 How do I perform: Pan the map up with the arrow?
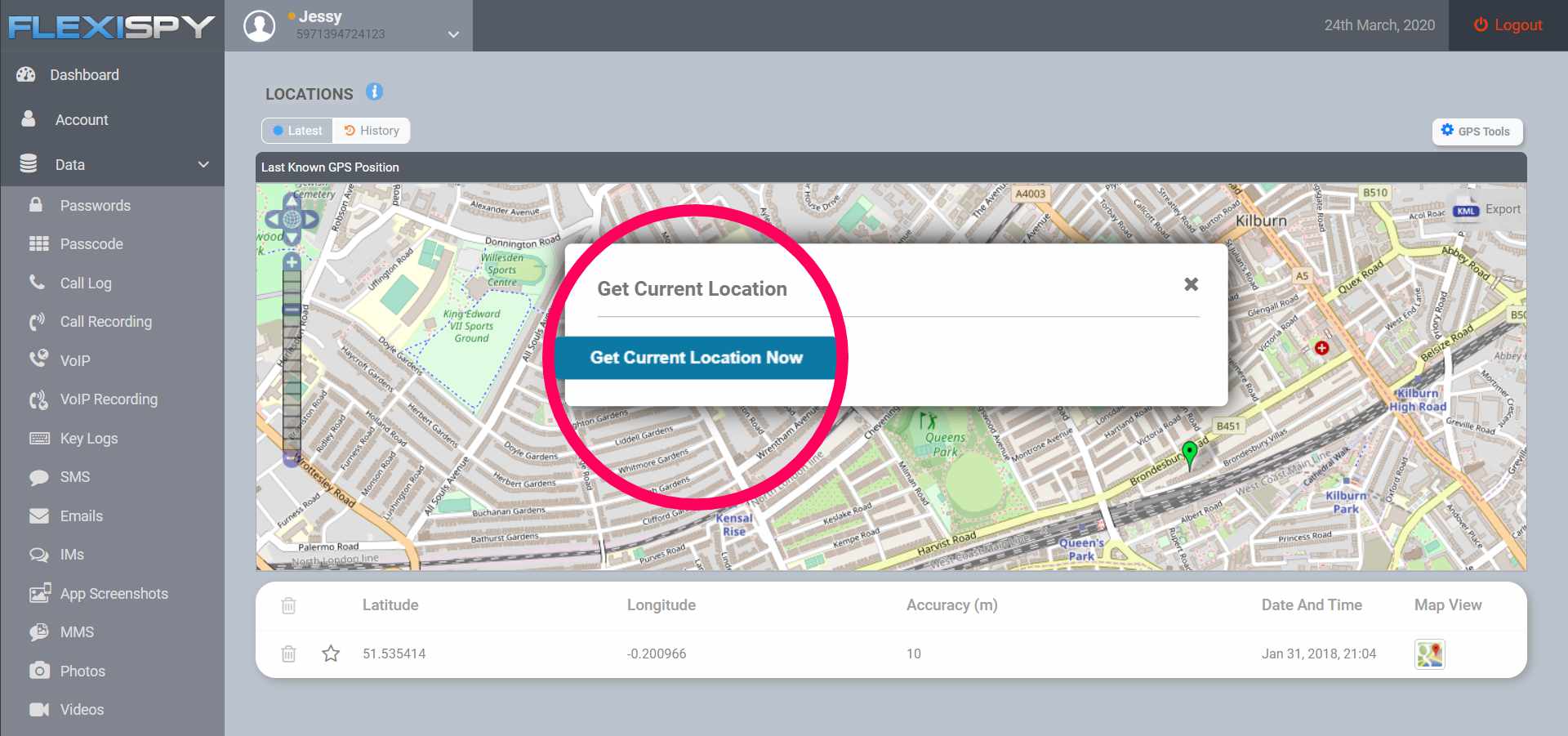tap(292, 200)
